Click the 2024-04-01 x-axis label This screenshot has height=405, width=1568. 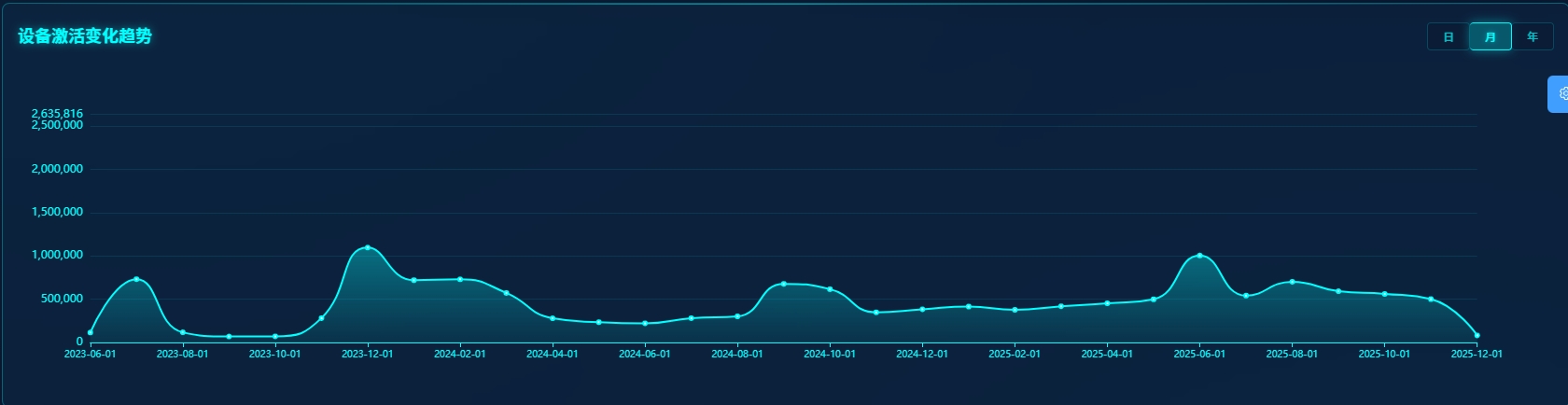[552, 355]
